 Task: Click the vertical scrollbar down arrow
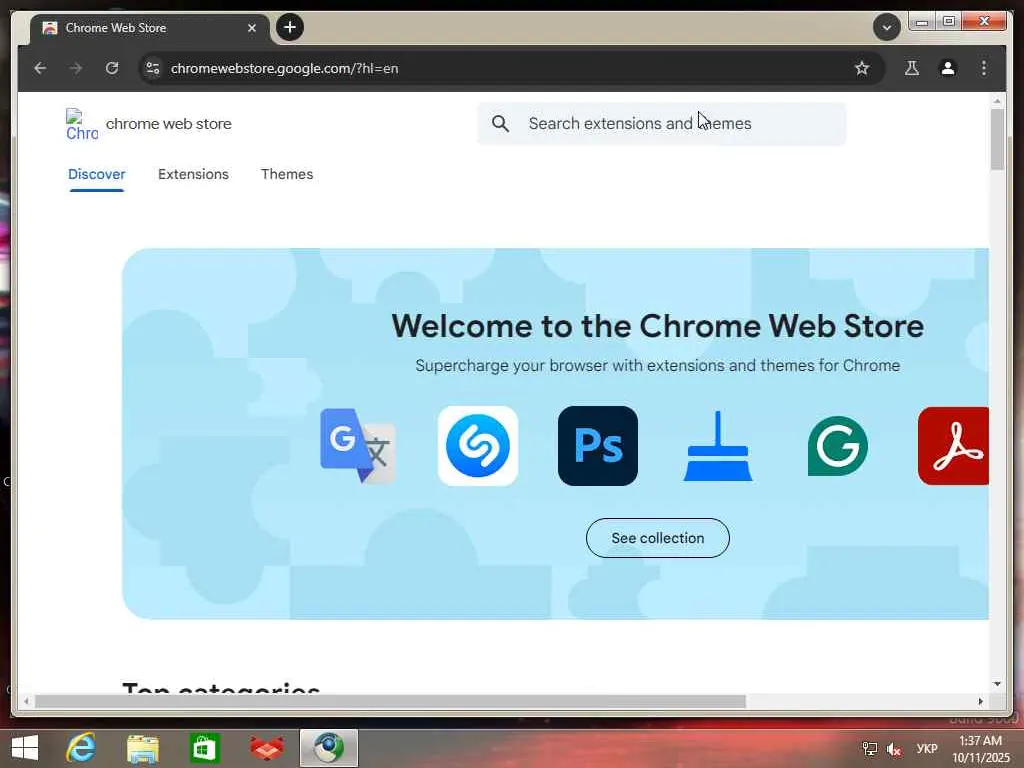point(997,684)
